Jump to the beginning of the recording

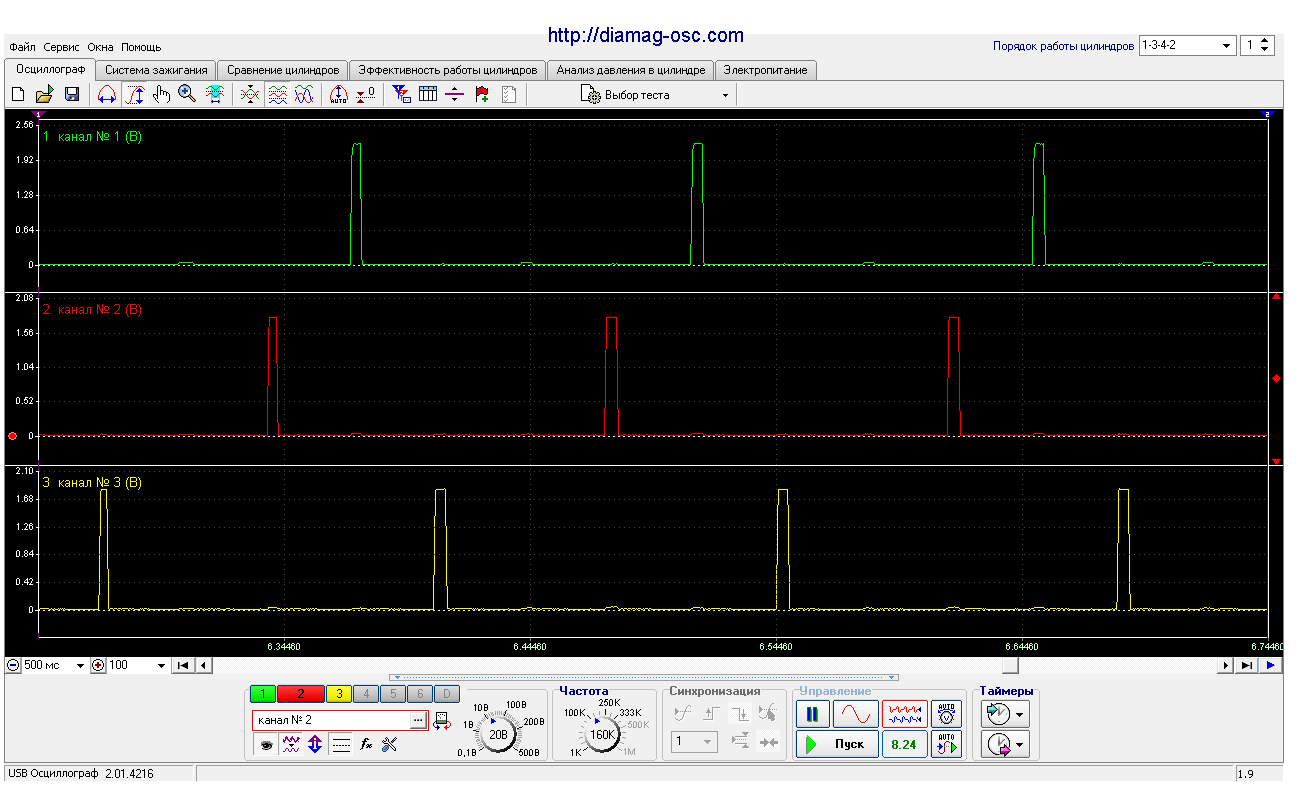[183, 665]
